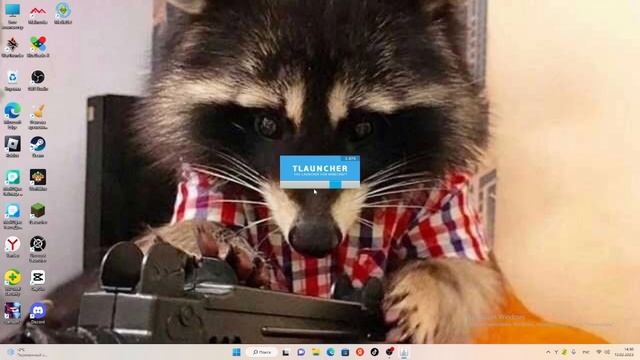Open Microsoft Edge from the taskbar
640x360 pixels.
(x=331, y=352)
